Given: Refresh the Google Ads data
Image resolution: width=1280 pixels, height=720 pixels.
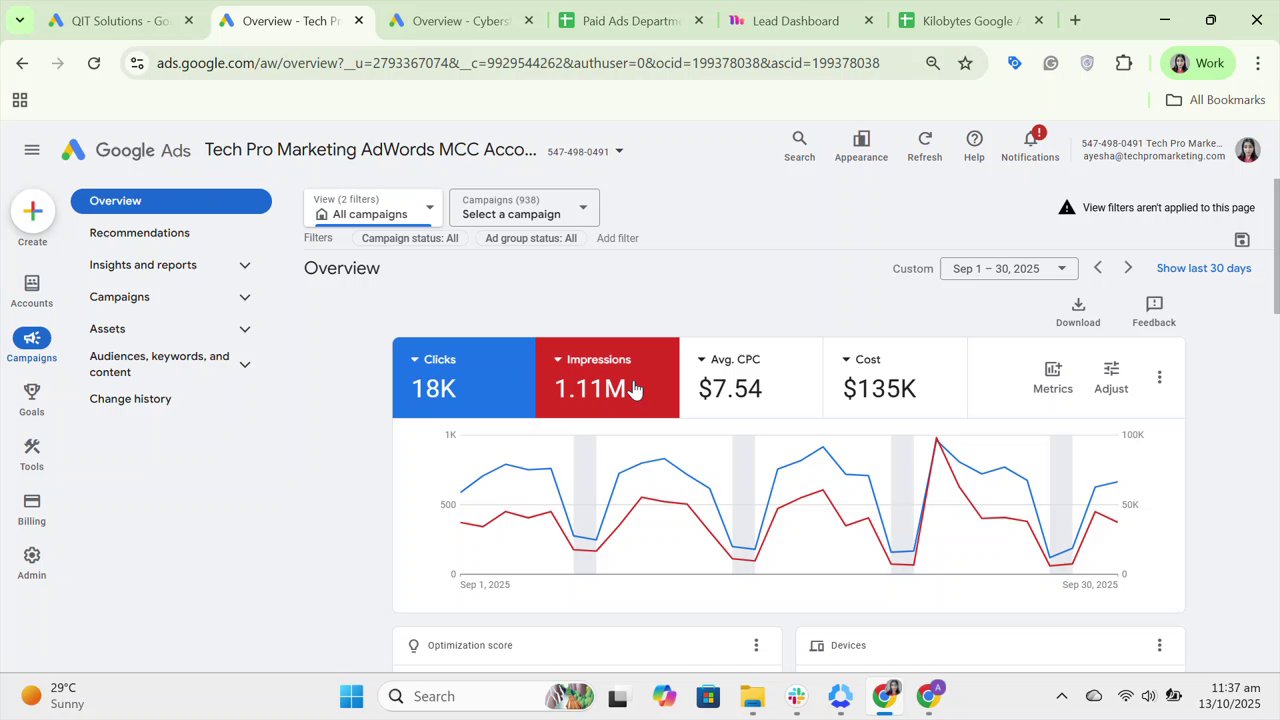Looking at the screenshot, I should pos(924,146).
